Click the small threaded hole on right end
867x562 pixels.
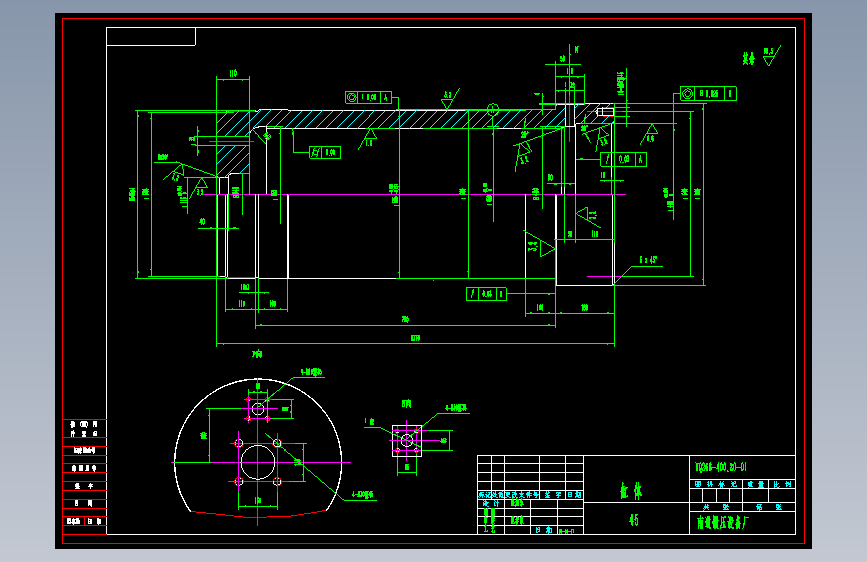click(x=605, y=112)
